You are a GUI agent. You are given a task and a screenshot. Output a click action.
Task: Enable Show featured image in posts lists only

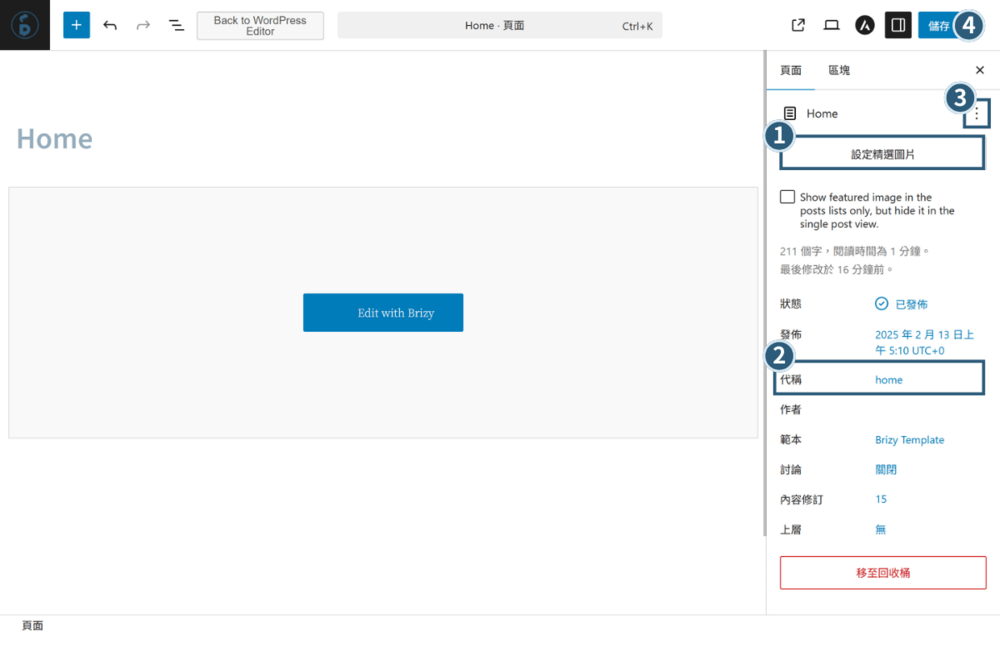pos(787,197)
